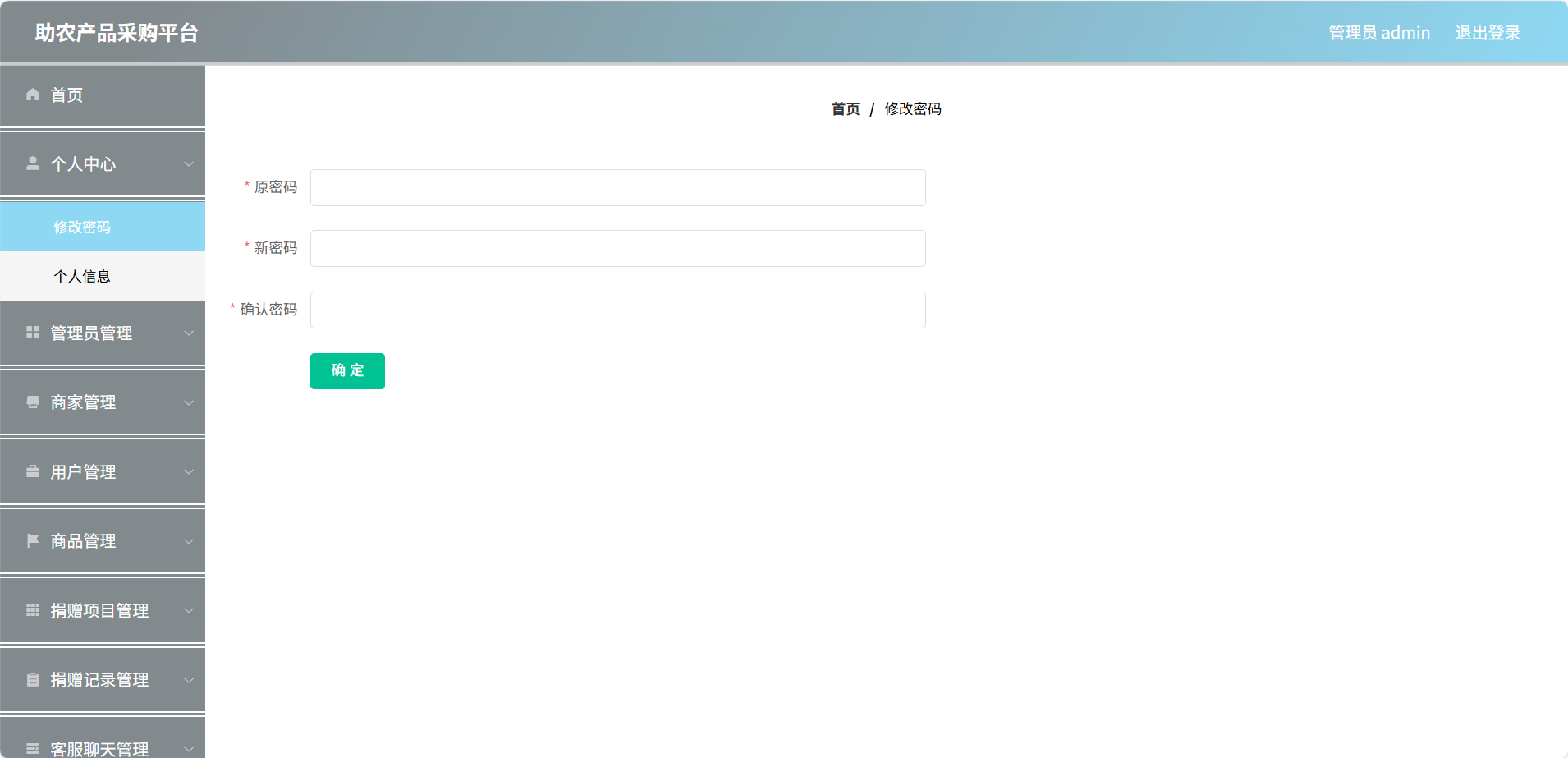Screen dimensions: 1568x758
Task: Click the 新密码 field label
Action: (276, 248)
